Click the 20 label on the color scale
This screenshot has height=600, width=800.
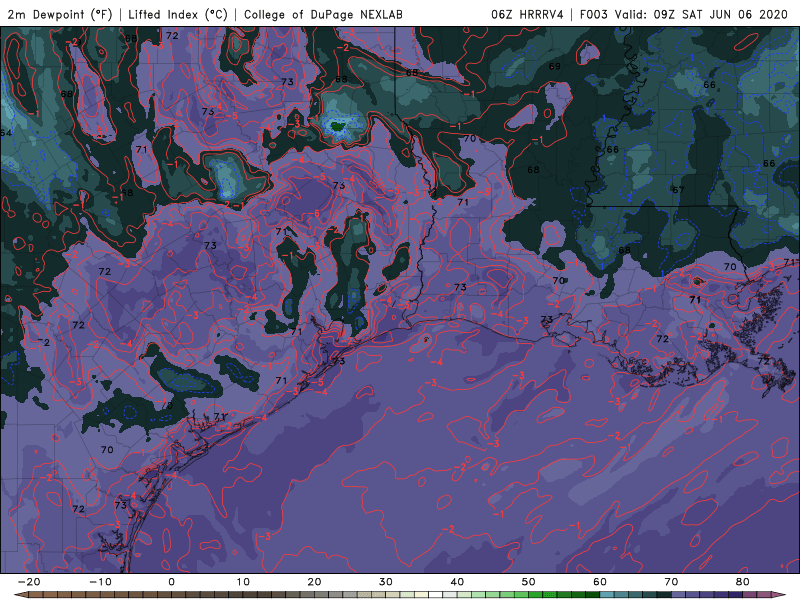pos(314,582)
